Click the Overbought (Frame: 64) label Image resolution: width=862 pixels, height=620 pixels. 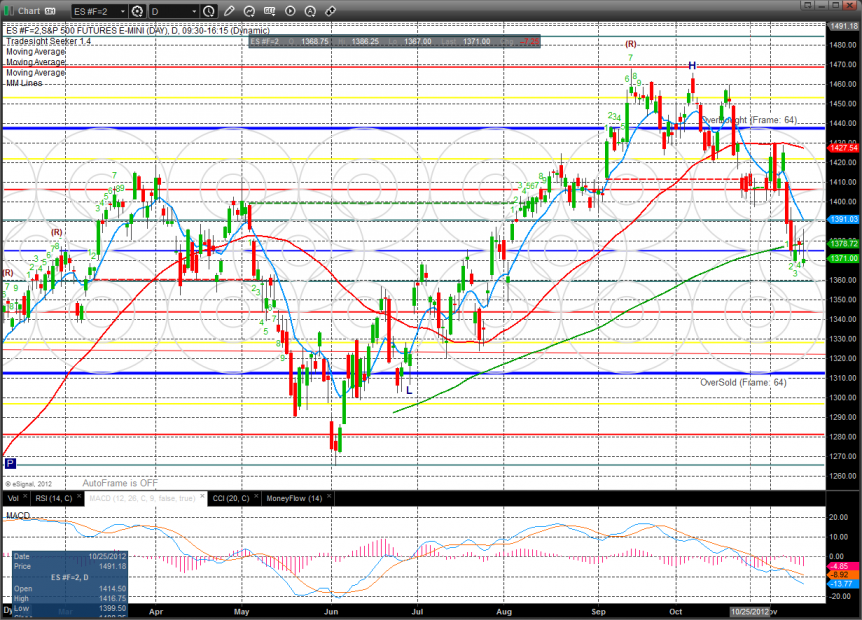(749, 120)
